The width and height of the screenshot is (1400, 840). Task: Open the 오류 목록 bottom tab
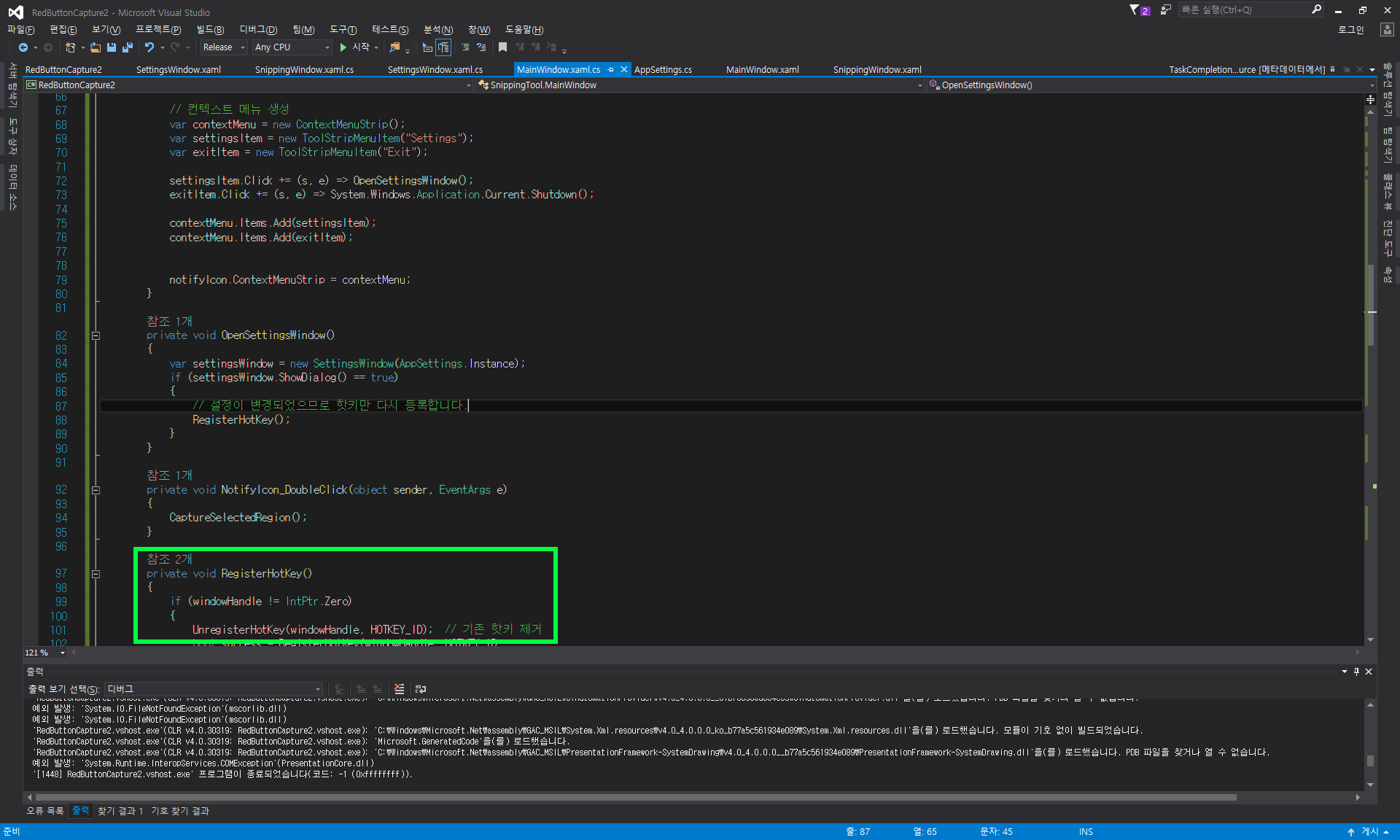(45, 811)
